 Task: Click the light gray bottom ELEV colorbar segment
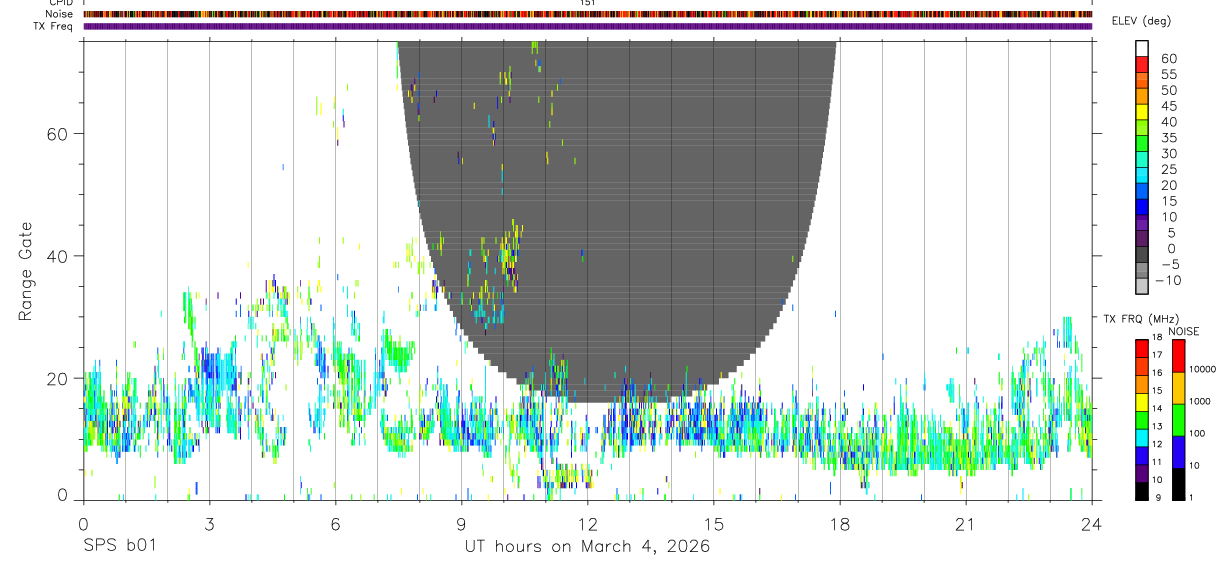click(x=1142, y=286)
